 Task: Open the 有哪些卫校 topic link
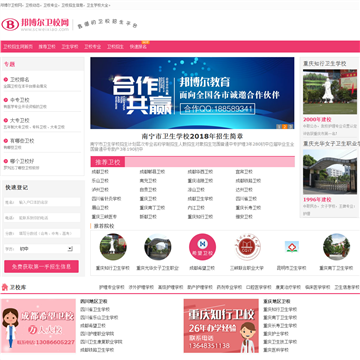(22, 141)
